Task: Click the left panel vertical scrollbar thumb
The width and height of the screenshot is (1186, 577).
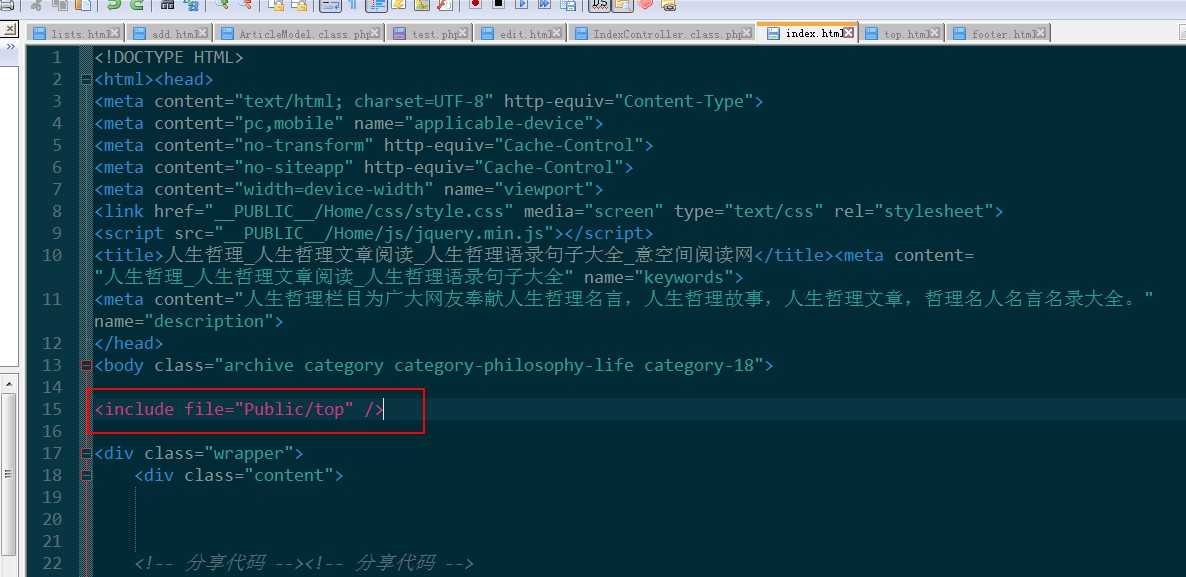Action: click(x=8, y=474)
